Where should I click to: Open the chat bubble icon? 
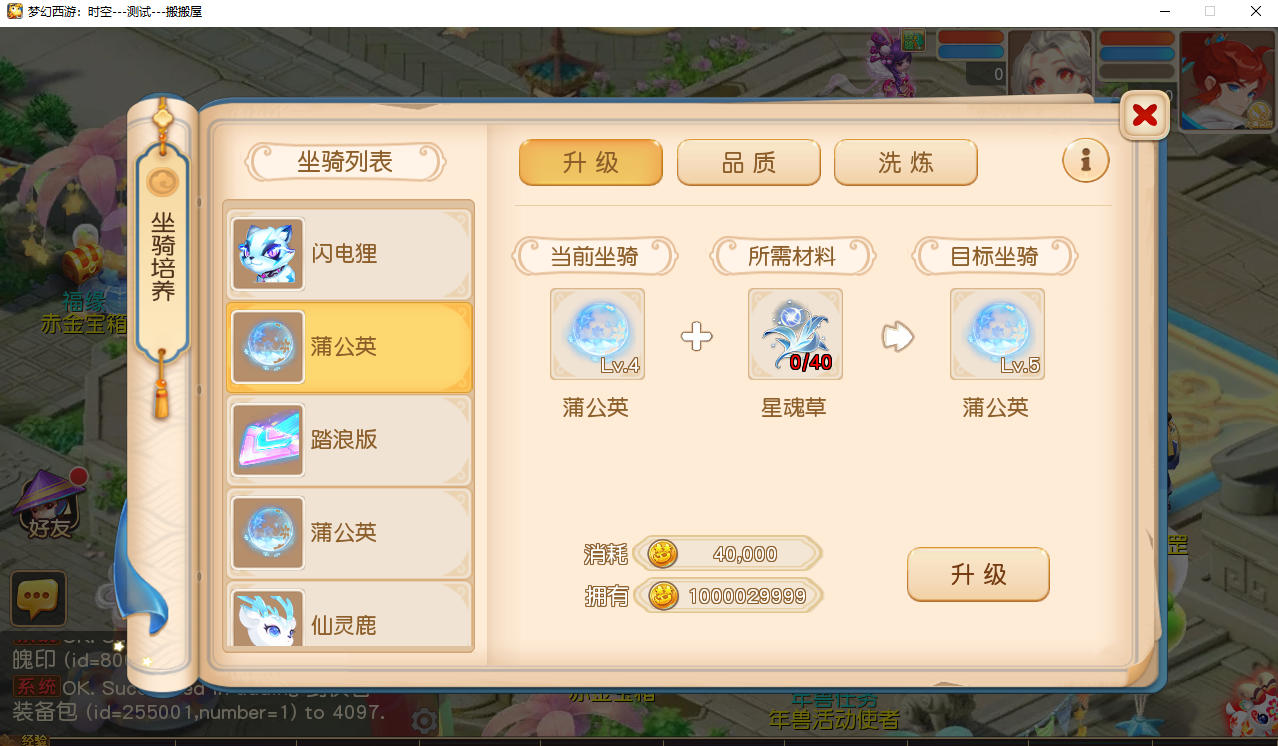coord(38,599)
